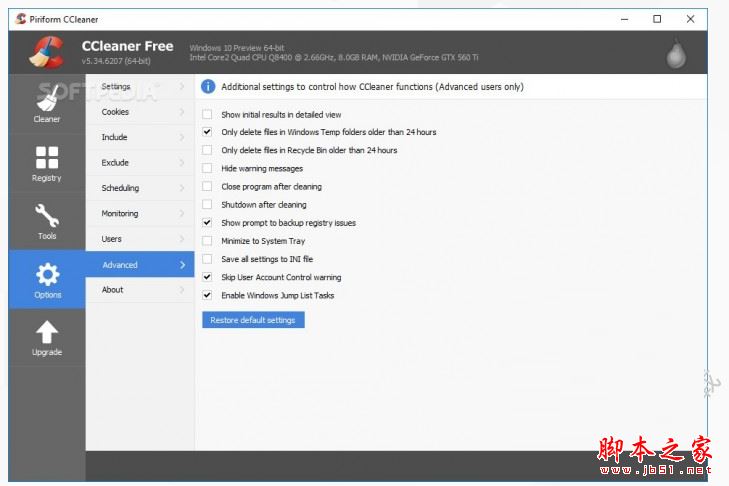This screenshot has height=486, width=729.
Task: Click the Piriform pear icon
Action: tap(676, 54)
